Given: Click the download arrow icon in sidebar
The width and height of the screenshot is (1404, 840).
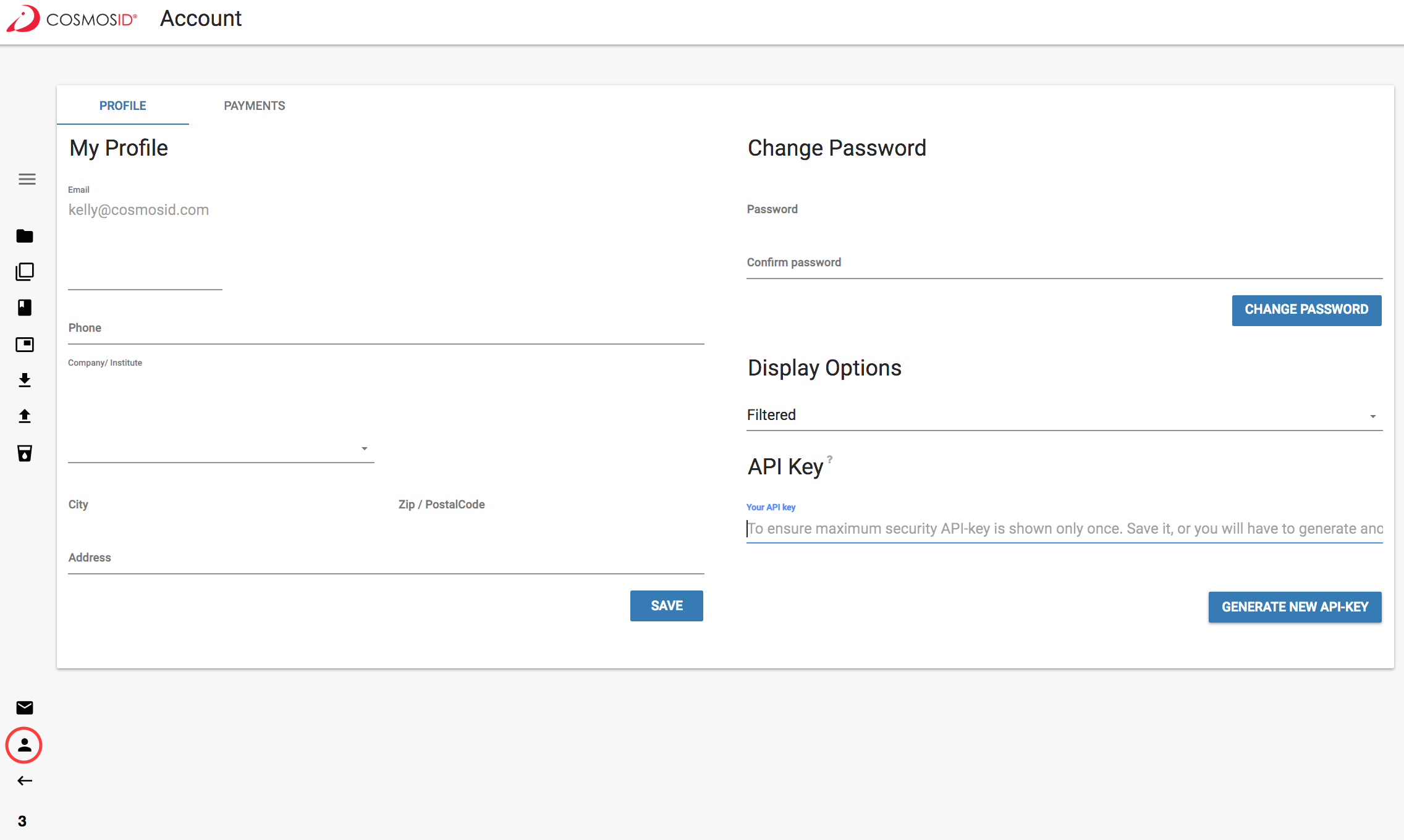Looking at the screenshot, I should pyautogui.click(x=25, y=380).
